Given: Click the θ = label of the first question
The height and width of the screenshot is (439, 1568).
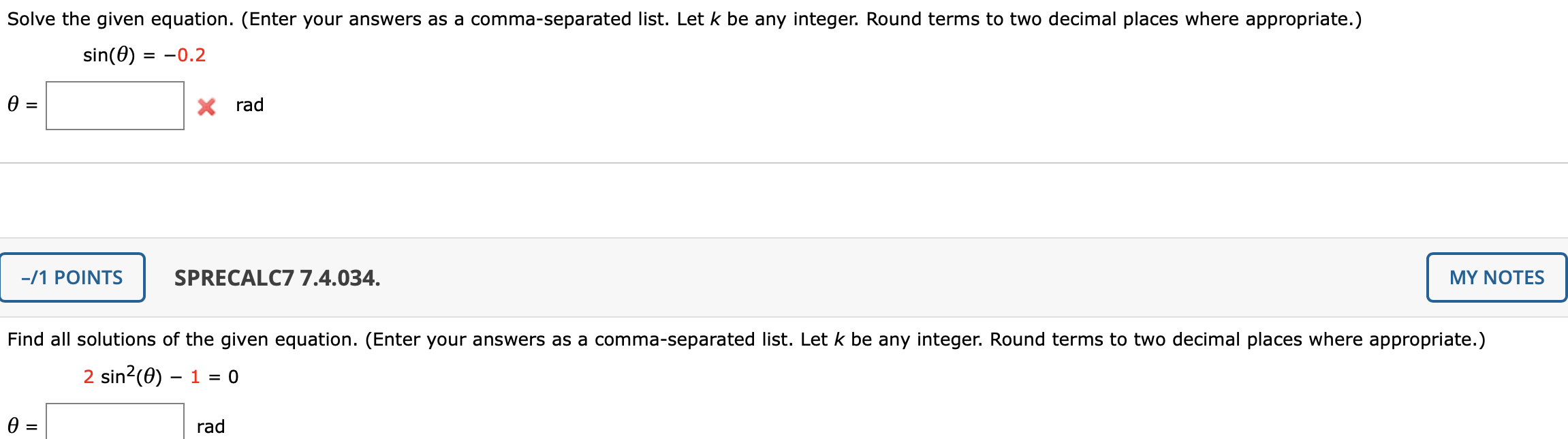Looking at the screenshot, I should coord(19,106).
